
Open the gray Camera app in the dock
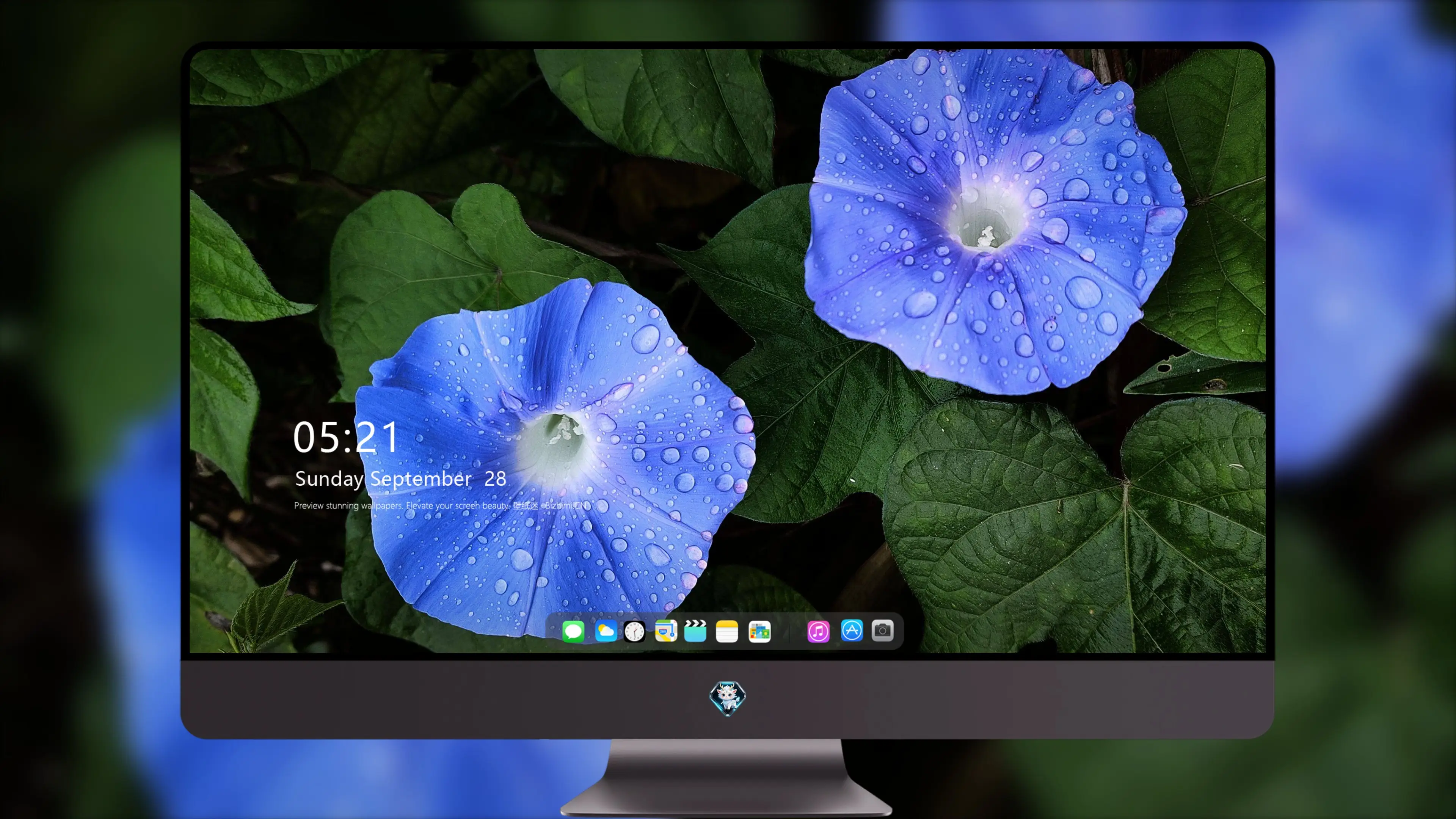883,631
